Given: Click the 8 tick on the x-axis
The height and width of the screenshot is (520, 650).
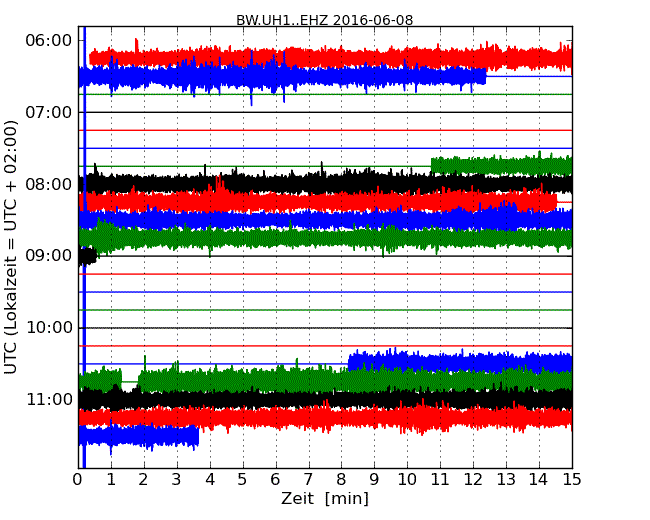Looking at the screenshot, I should coord(342,480).
